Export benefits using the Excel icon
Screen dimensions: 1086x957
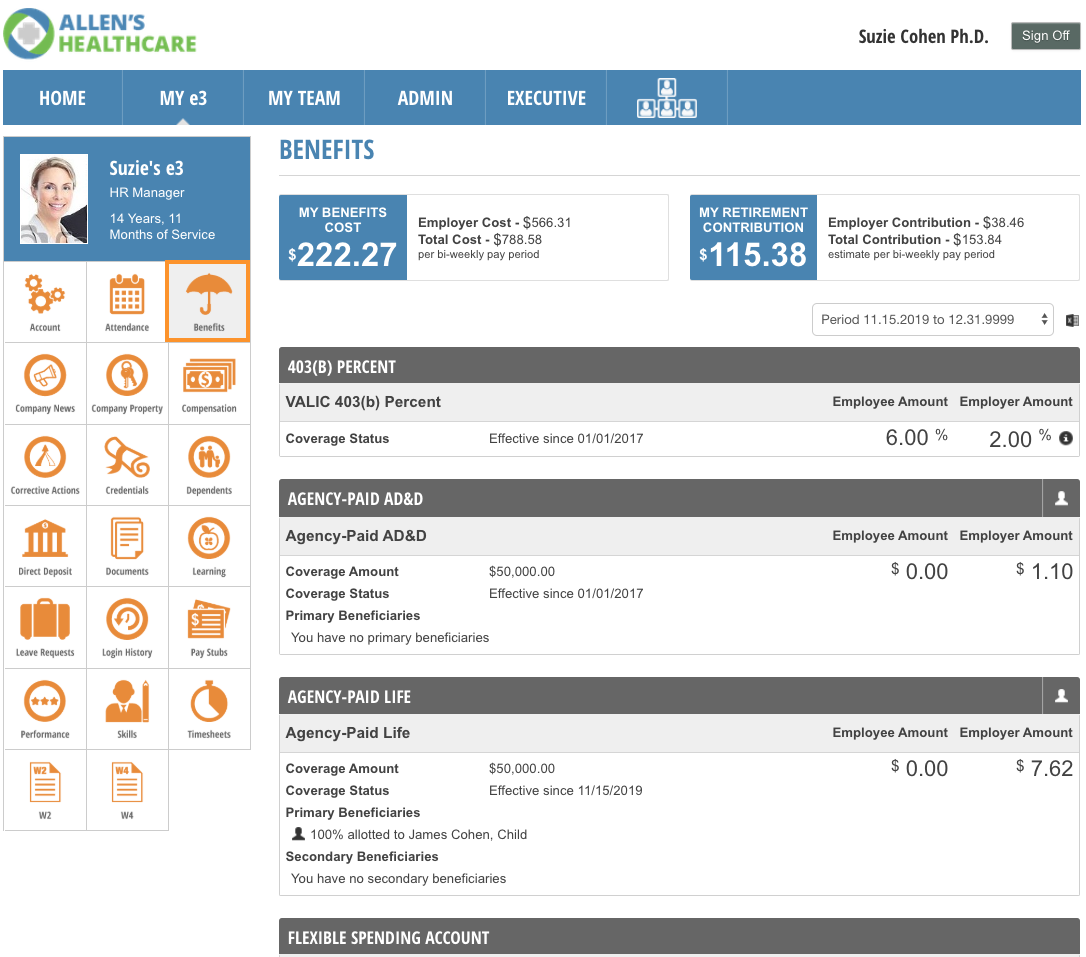[x=1072, y=320]
